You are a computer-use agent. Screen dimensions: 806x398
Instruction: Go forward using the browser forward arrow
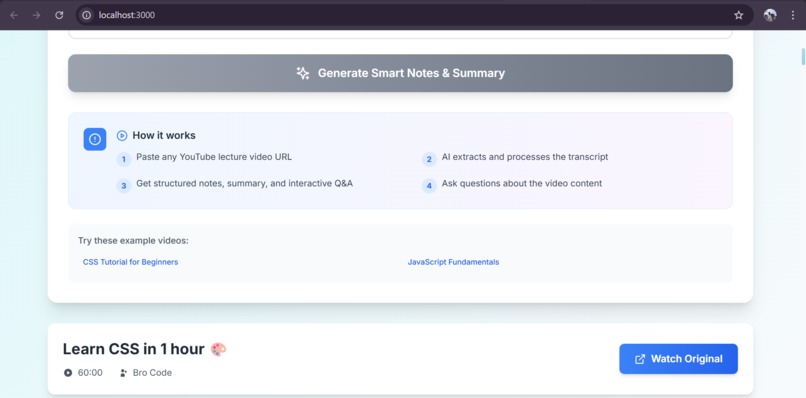(36, 15)
